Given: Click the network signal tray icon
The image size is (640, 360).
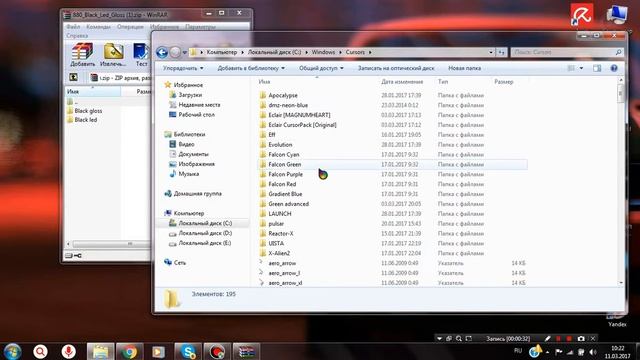Looking at the screenshot, I should [x=570, y=352].
